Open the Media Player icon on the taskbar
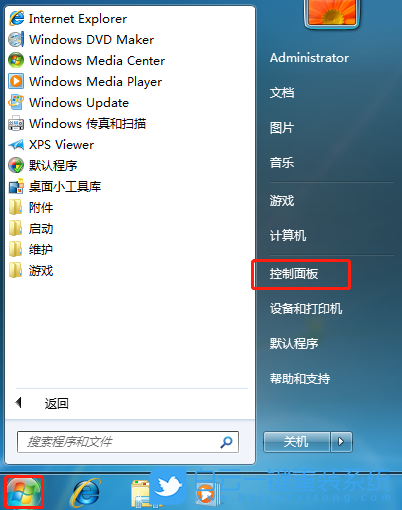 (x=207, y=493)
